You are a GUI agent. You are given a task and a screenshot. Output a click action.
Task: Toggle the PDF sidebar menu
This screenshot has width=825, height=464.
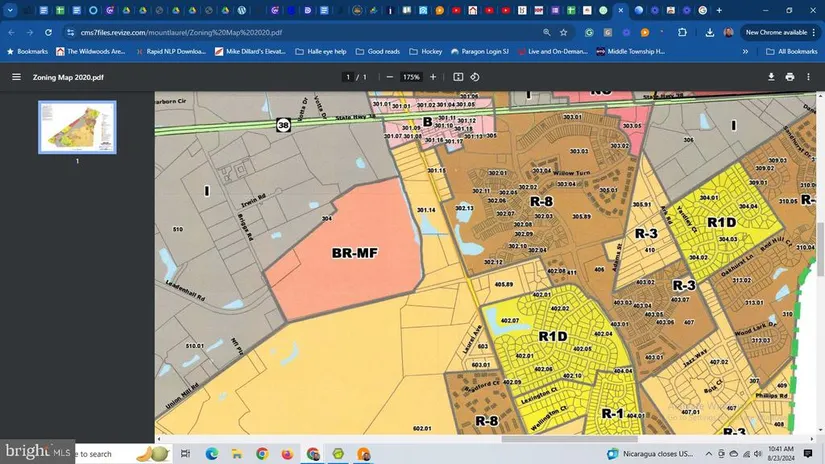click(x=16, y=77)
